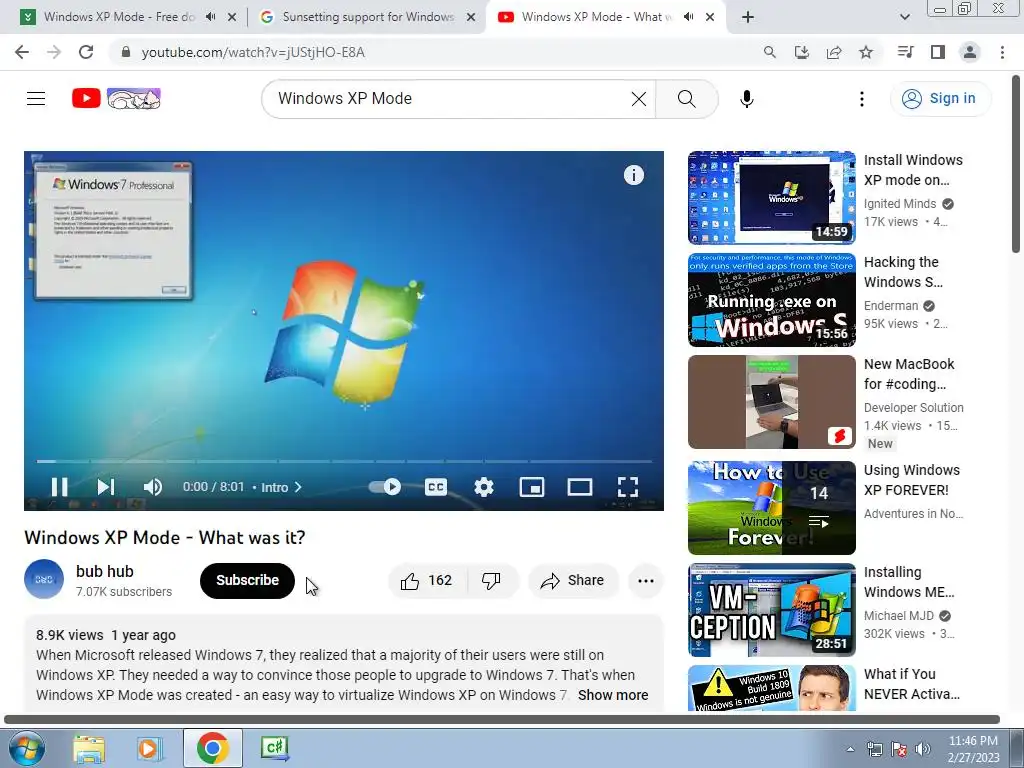The image size is (1024, 768).
Task: Mute the video player volume
Action: (153, 487)
